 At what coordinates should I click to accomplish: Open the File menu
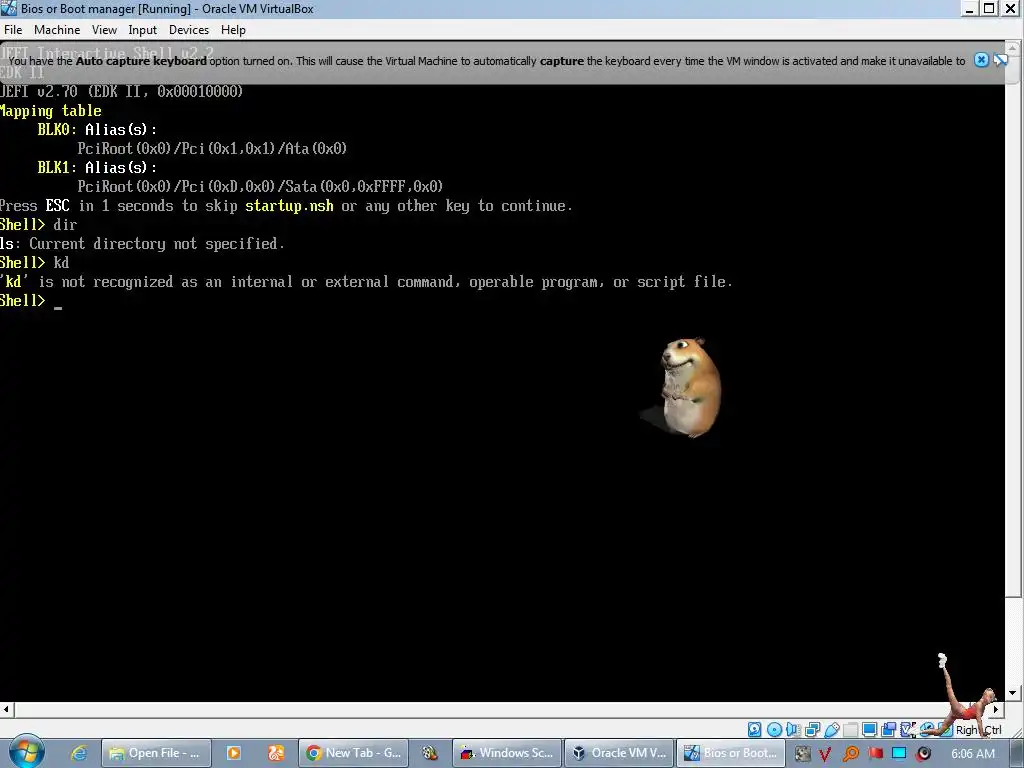click(13, 30)
